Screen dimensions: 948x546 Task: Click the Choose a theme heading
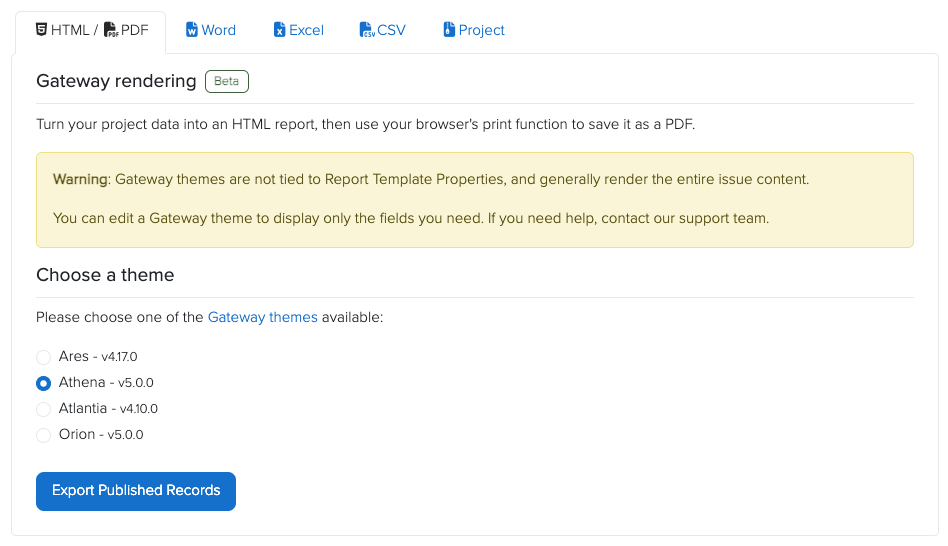tap(105, 275)
